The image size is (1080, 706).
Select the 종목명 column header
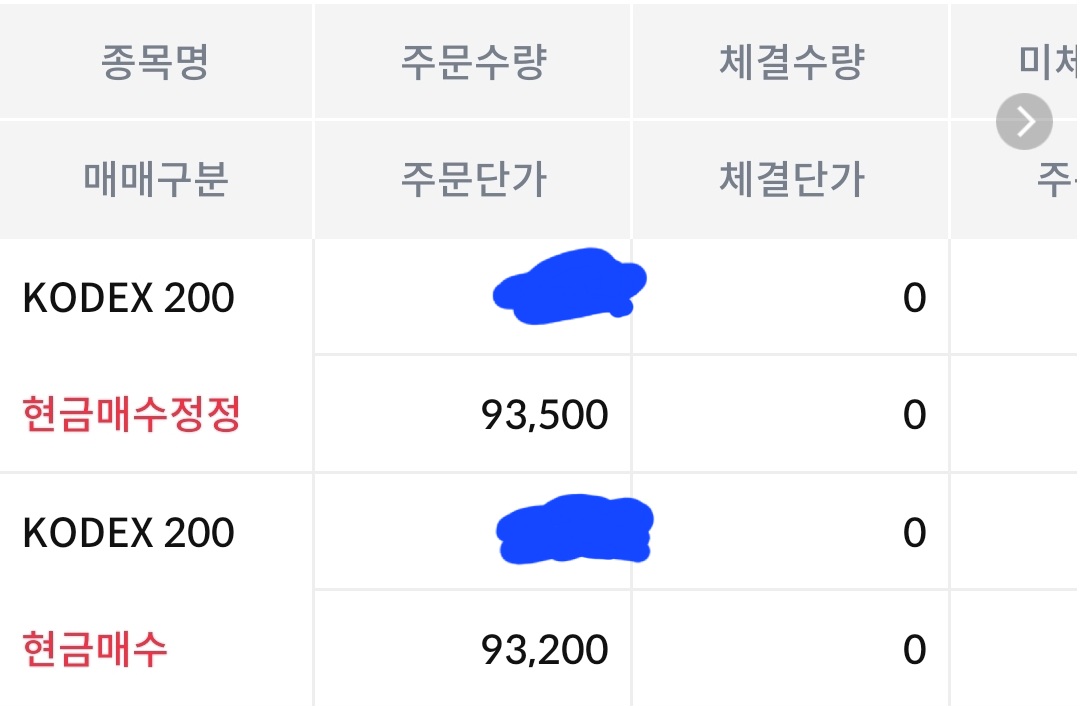pyautogui.click(x=155, y=62)
